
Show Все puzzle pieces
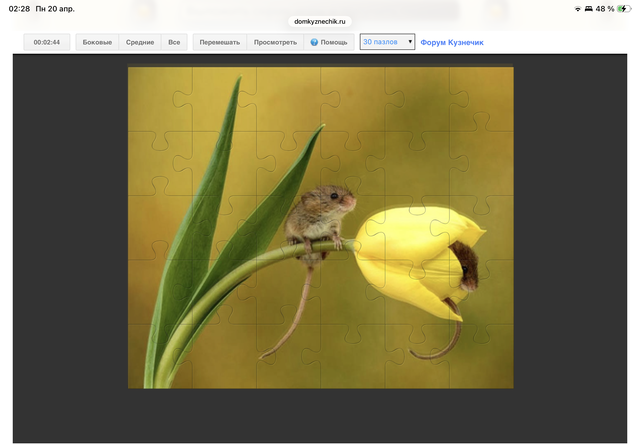(174, 43)
